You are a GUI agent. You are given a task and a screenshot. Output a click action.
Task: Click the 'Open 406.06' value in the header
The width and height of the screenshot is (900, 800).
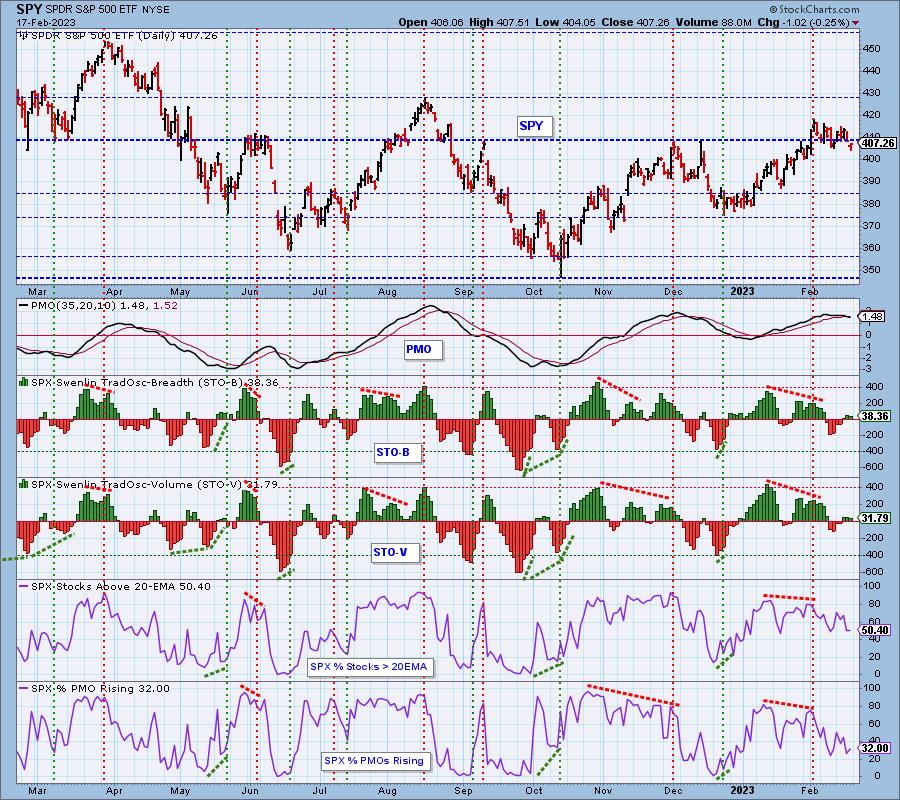(x=431, y=22)
